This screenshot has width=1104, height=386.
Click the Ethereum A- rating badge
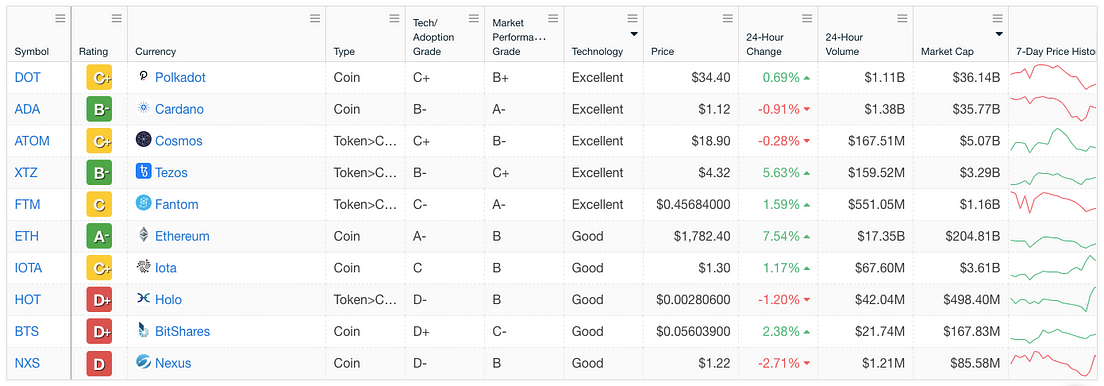click(99, 236)
